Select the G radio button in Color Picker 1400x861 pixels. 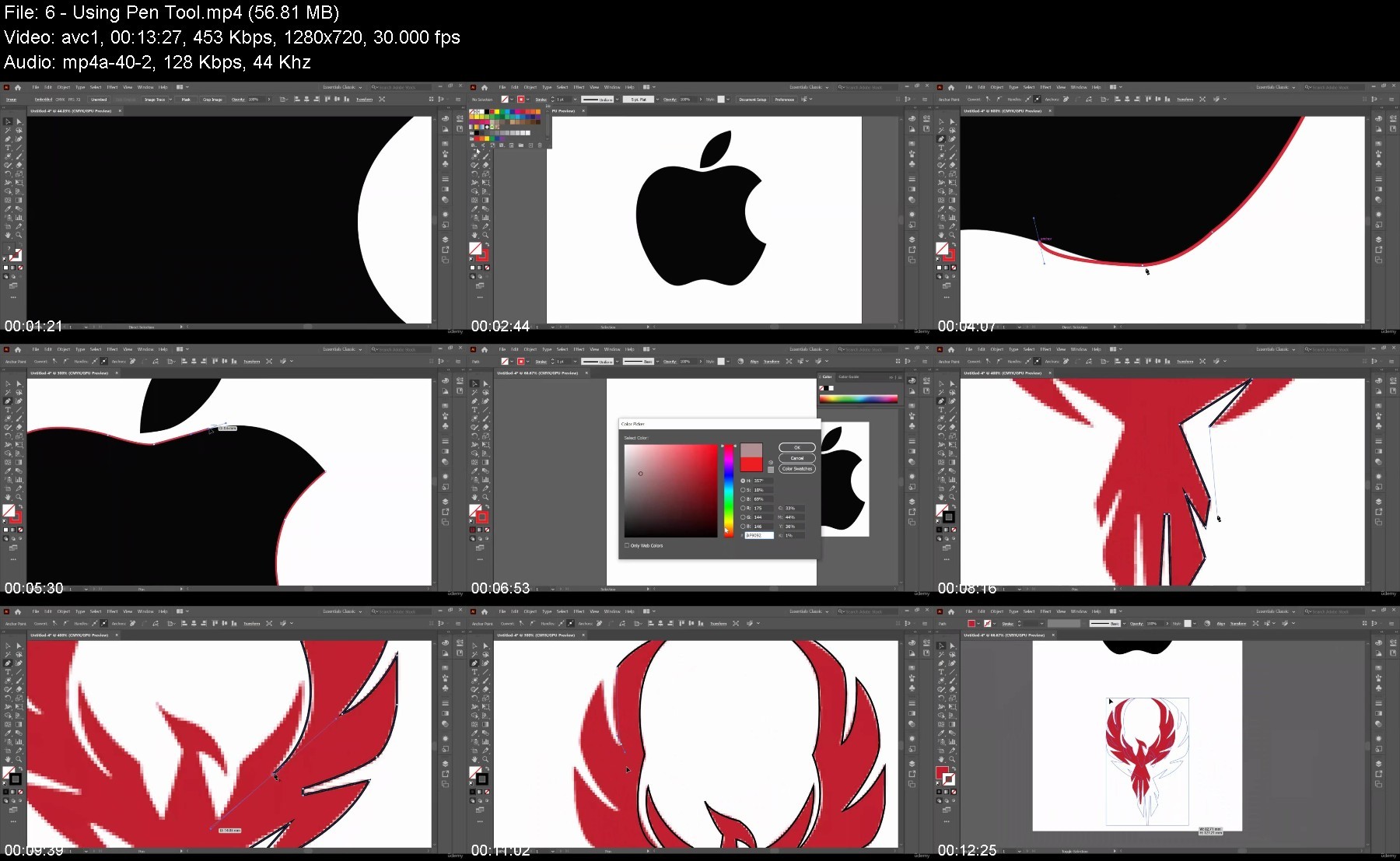743,517
